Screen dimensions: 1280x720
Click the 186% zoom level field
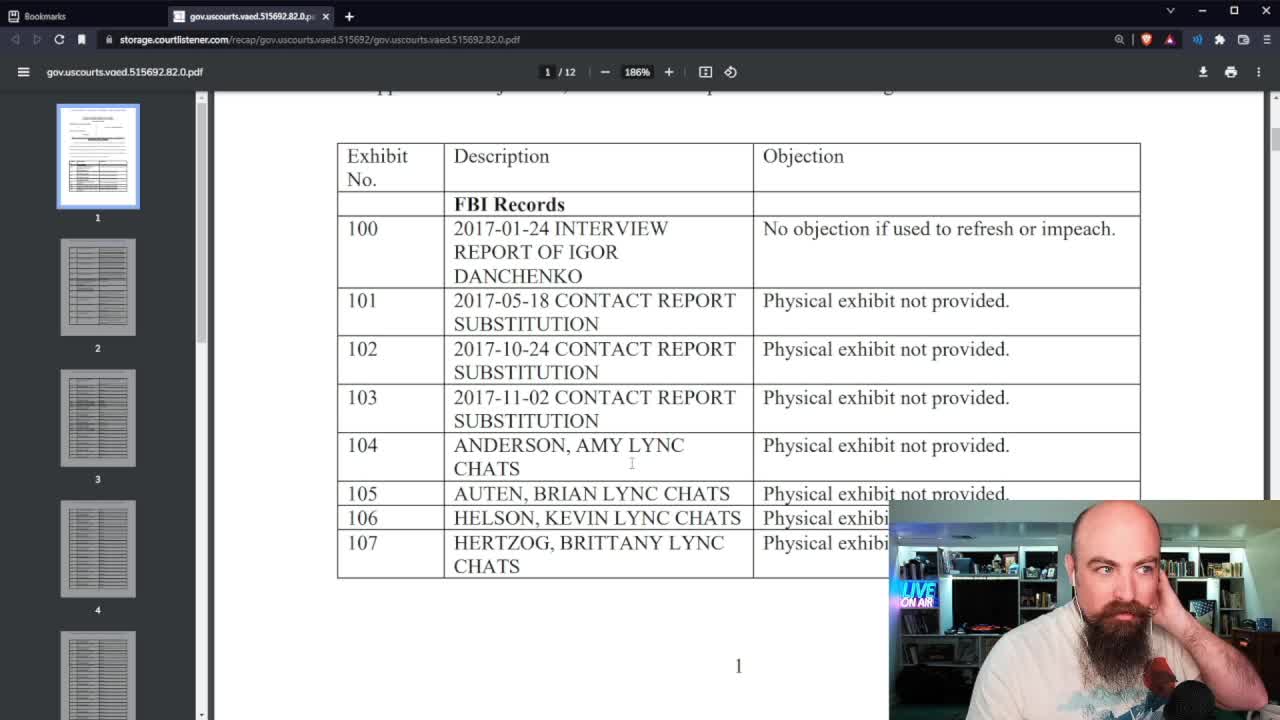pos(637,72)
